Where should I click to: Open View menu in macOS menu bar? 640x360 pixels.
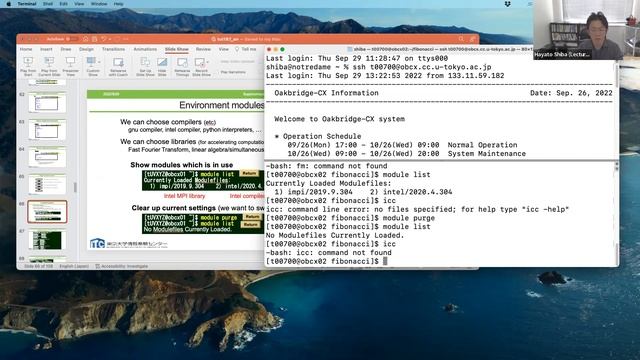click(79, 4)
